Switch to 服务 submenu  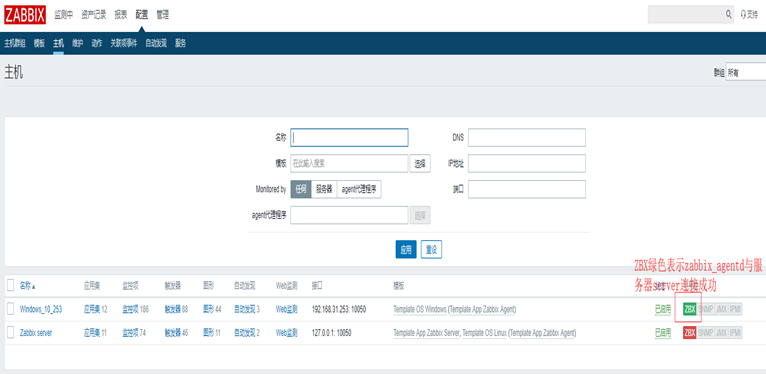pyautogui.click(x=180, y=43)
